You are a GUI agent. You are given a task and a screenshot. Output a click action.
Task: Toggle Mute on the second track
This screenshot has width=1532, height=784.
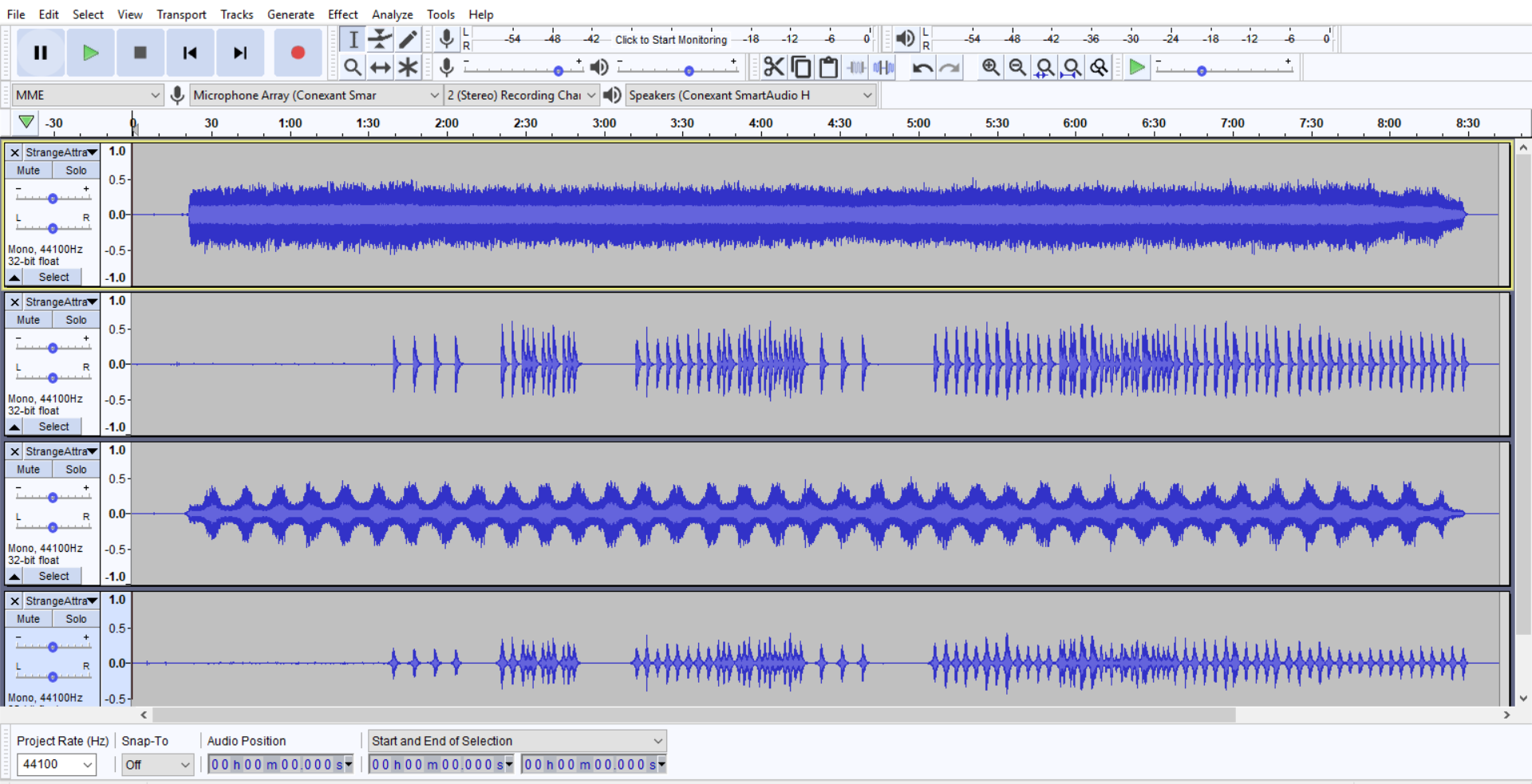pyautogui.click(x=29, y=320)
